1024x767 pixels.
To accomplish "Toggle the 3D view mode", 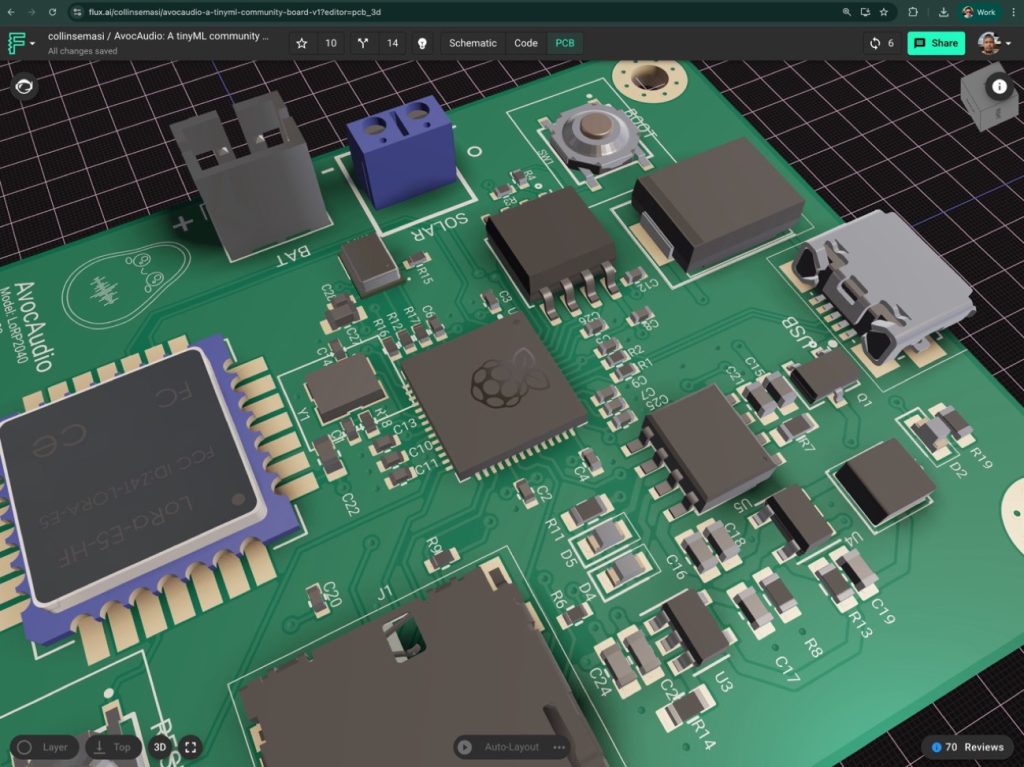I will [x=160, y=747].
